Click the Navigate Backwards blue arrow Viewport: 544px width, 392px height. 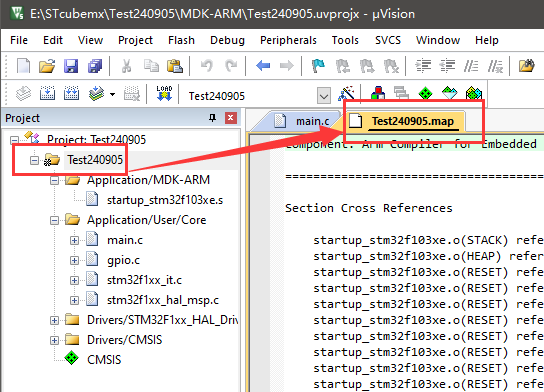[263, 66]
